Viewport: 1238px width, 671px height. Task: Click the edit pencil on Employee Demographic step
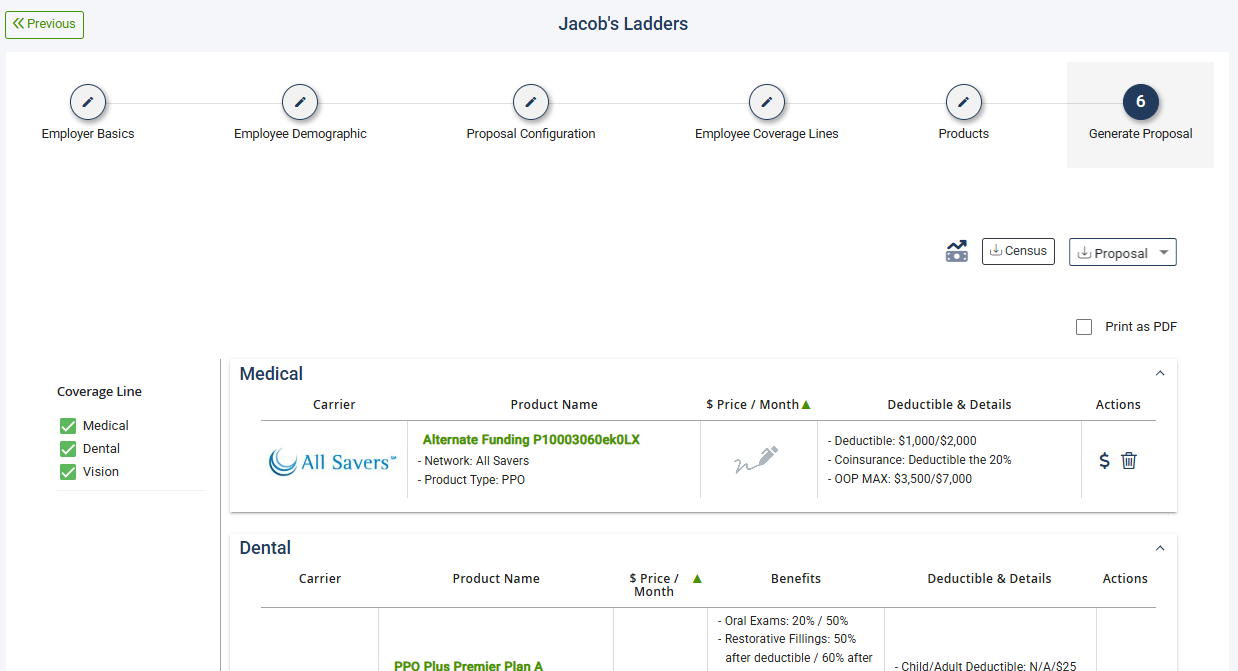(300, 102)
